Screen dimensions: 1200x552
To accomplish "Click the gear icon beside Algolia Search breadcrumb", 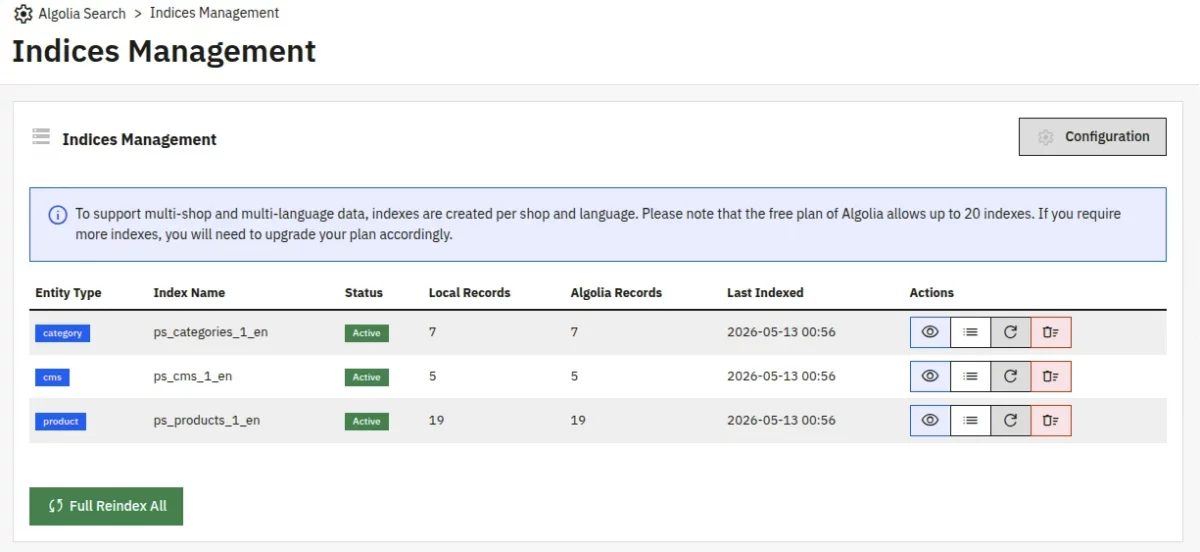I will coord(23,14).
